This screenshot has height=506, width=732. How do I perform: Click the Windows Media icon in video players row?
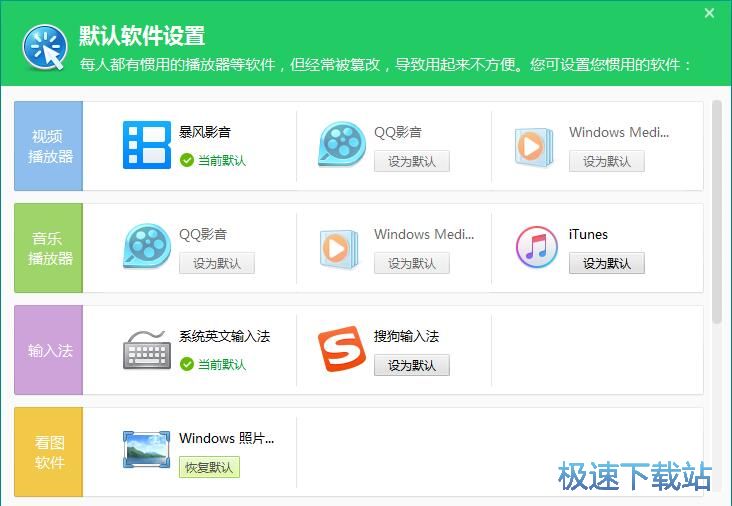(534, 147)
